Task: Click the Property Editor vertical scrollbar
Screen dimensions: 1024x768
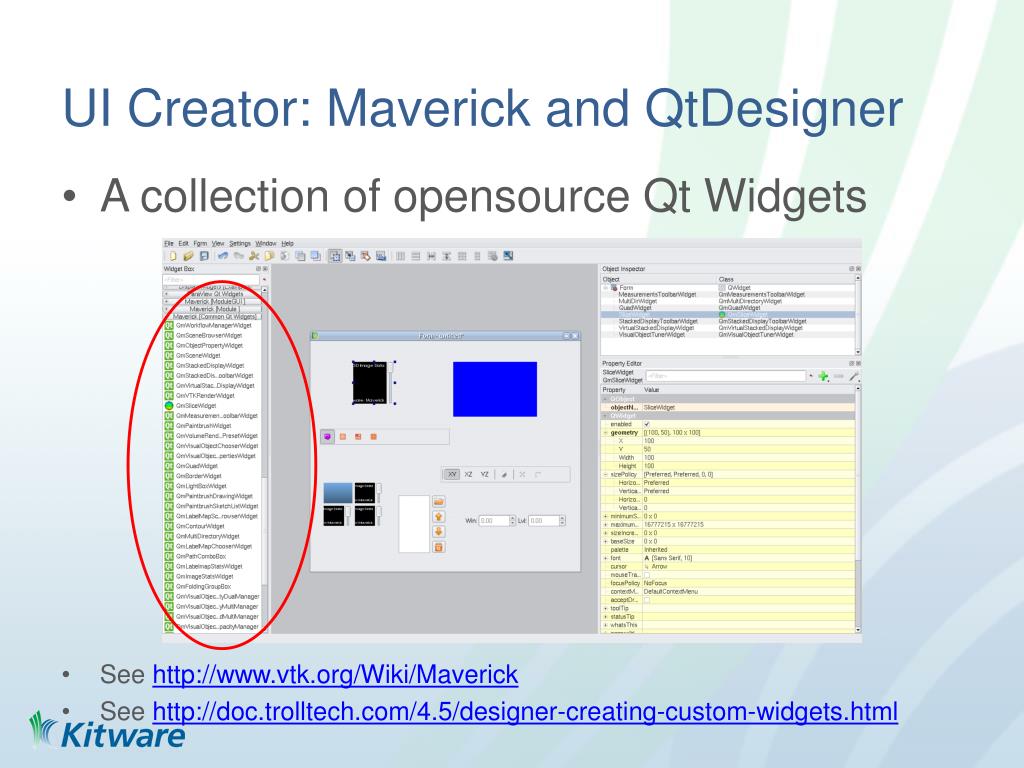Action: coord(858,508)
